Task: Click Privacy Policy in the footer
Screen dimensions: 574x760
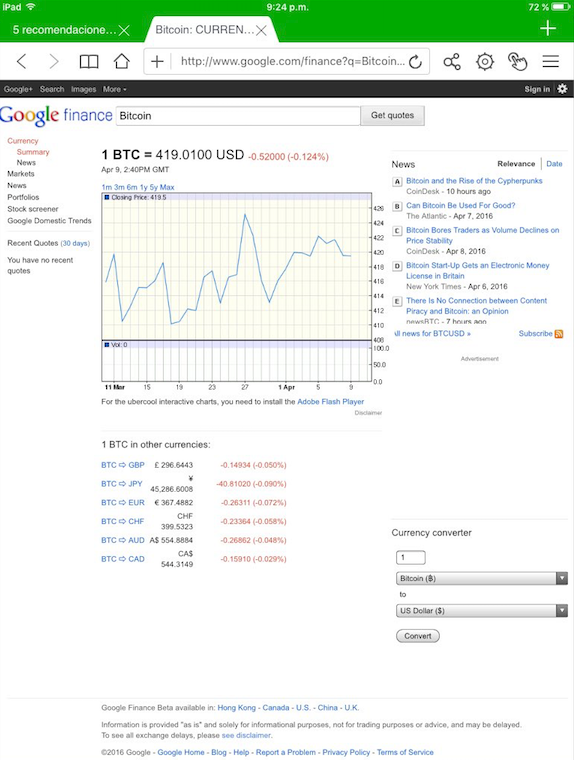Action: pyautogui.click(x=346, y=752)
